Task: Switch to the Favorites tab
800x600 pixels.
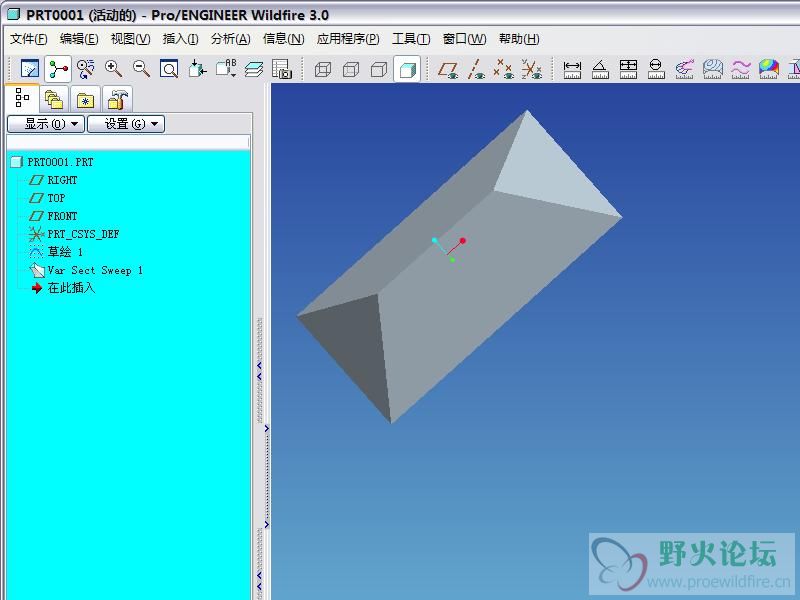Action: 85,99
